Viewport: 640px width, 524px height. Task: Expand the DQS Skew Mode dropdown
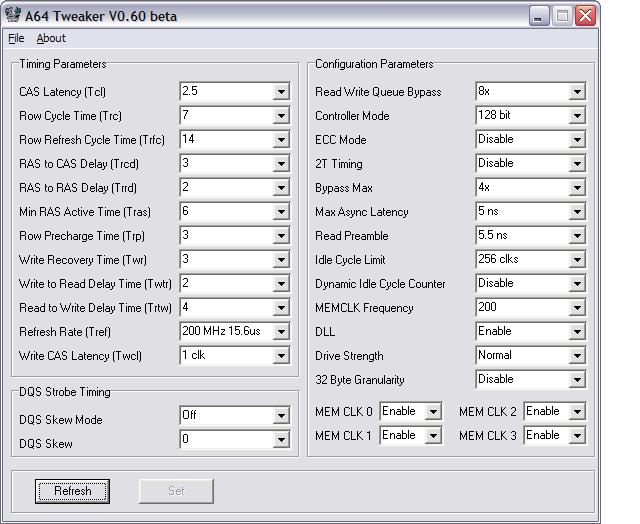click(x=281, y=415)
